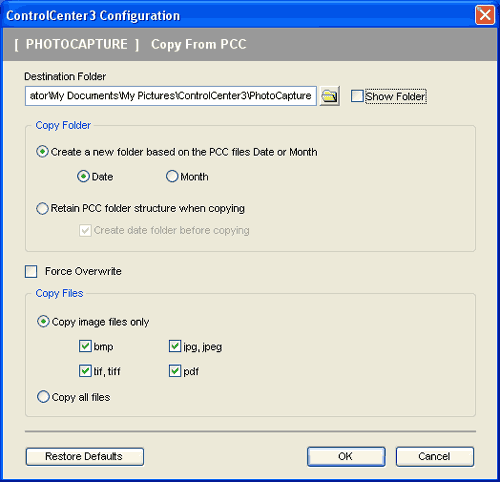Click the greyed Create date folder before copying checkbox

pos(85,230)
